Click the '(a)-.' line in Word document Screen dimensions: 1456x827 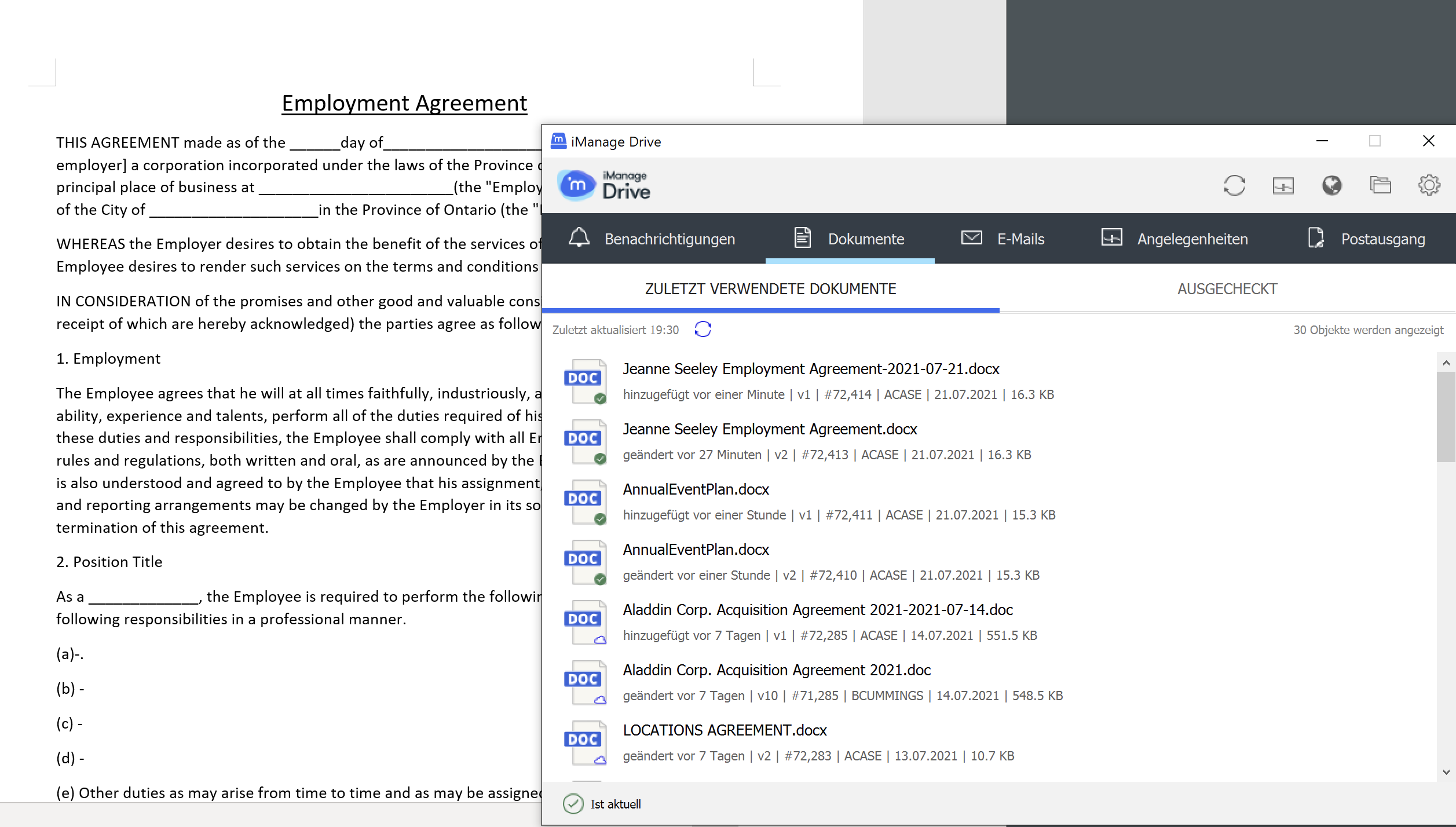(70, 654)
